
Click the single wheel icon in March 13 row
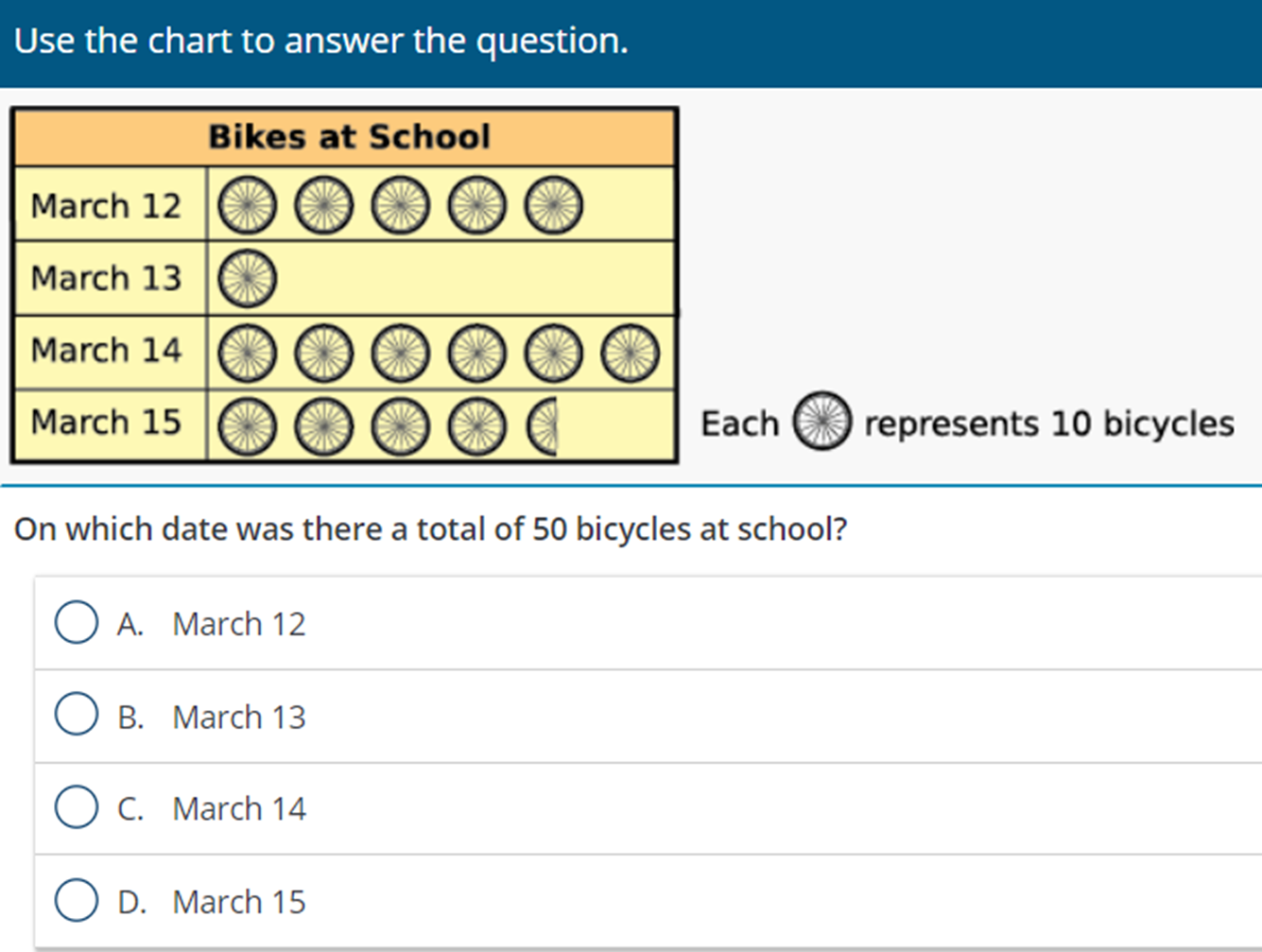[x=248, y=279]
